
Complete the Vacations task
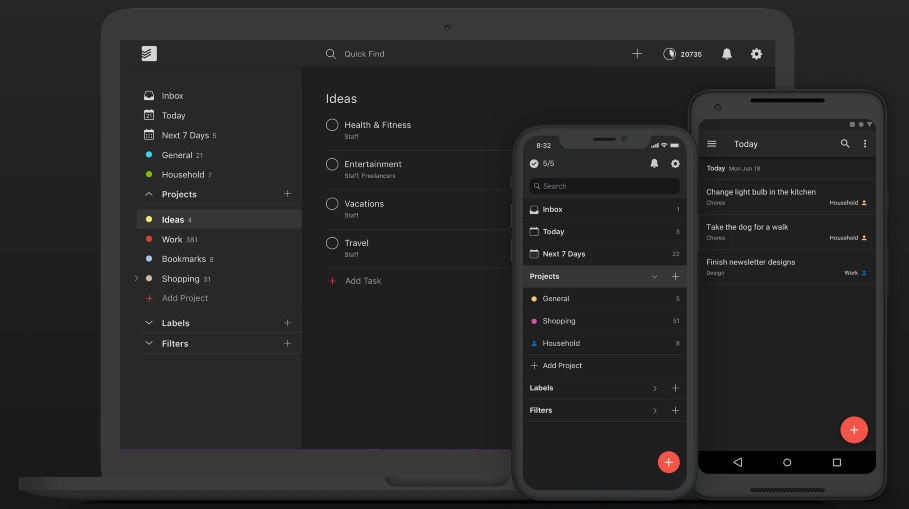click(x=332, y=203)
